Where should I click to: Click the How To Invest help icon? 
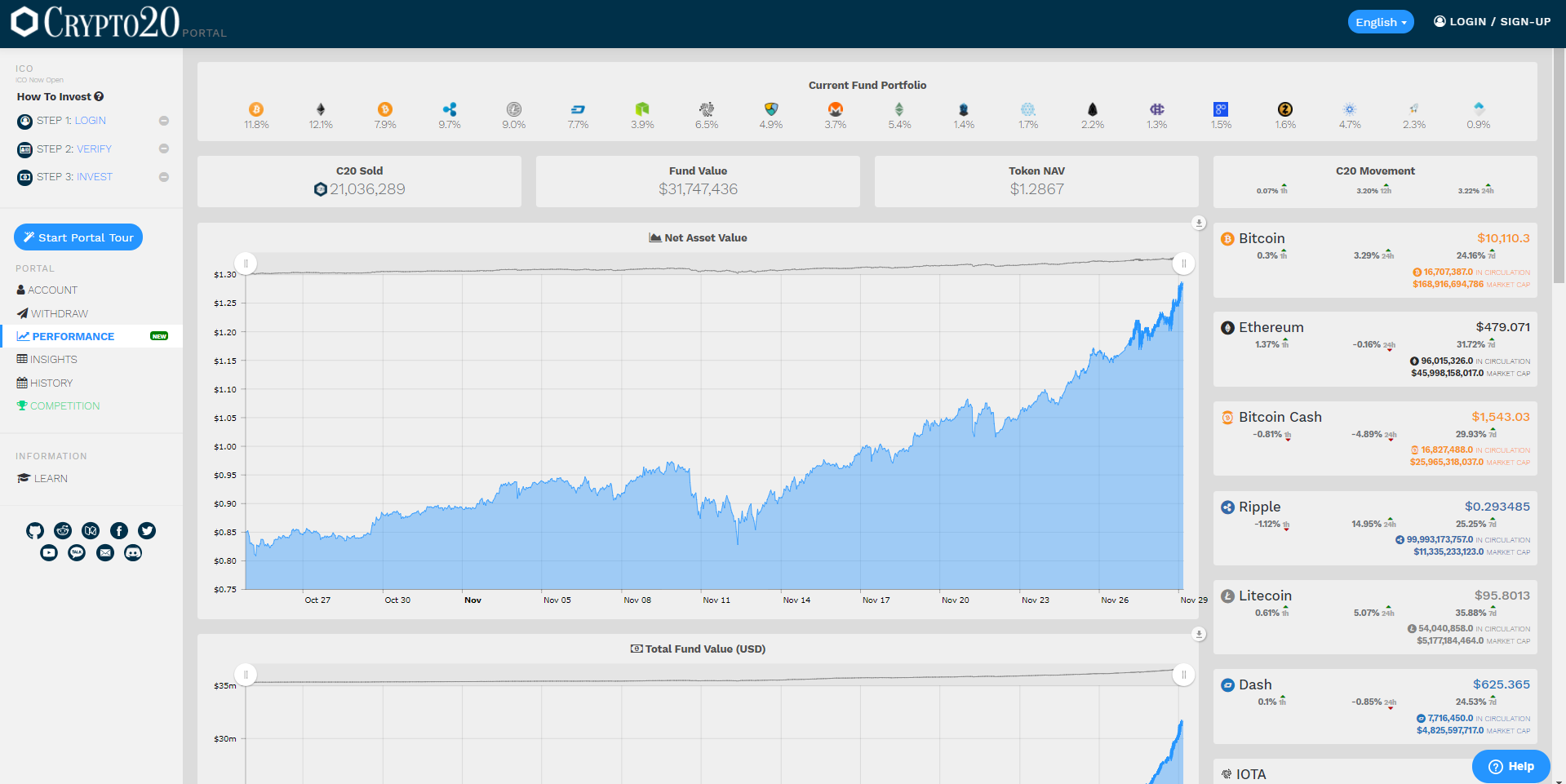[99, 96]
